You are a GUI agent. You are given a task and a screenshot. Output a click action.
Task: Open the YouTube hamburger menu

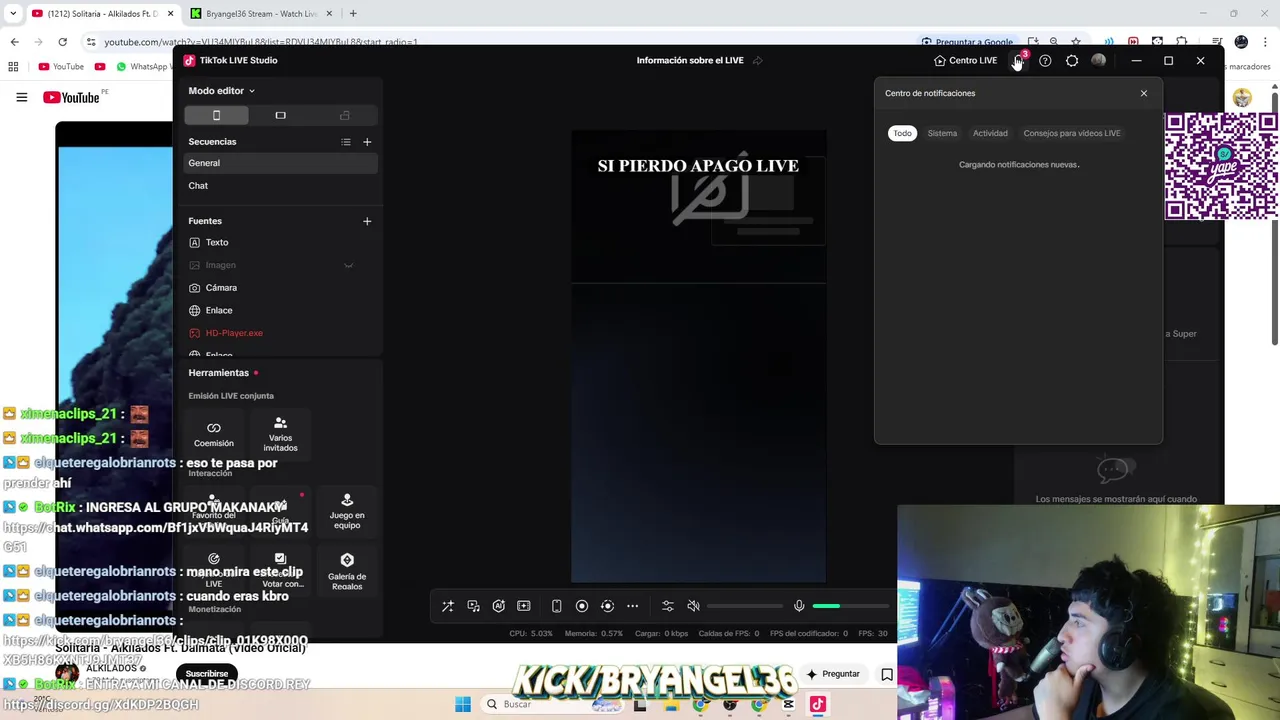(x=21, y=97)
